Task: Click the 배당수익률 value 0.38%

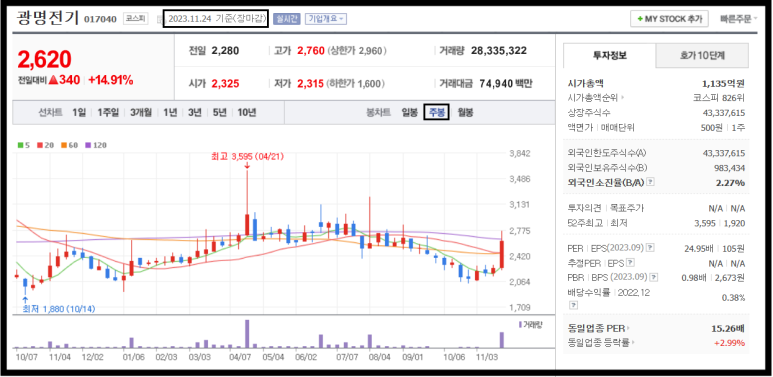Action: [735, 298]
